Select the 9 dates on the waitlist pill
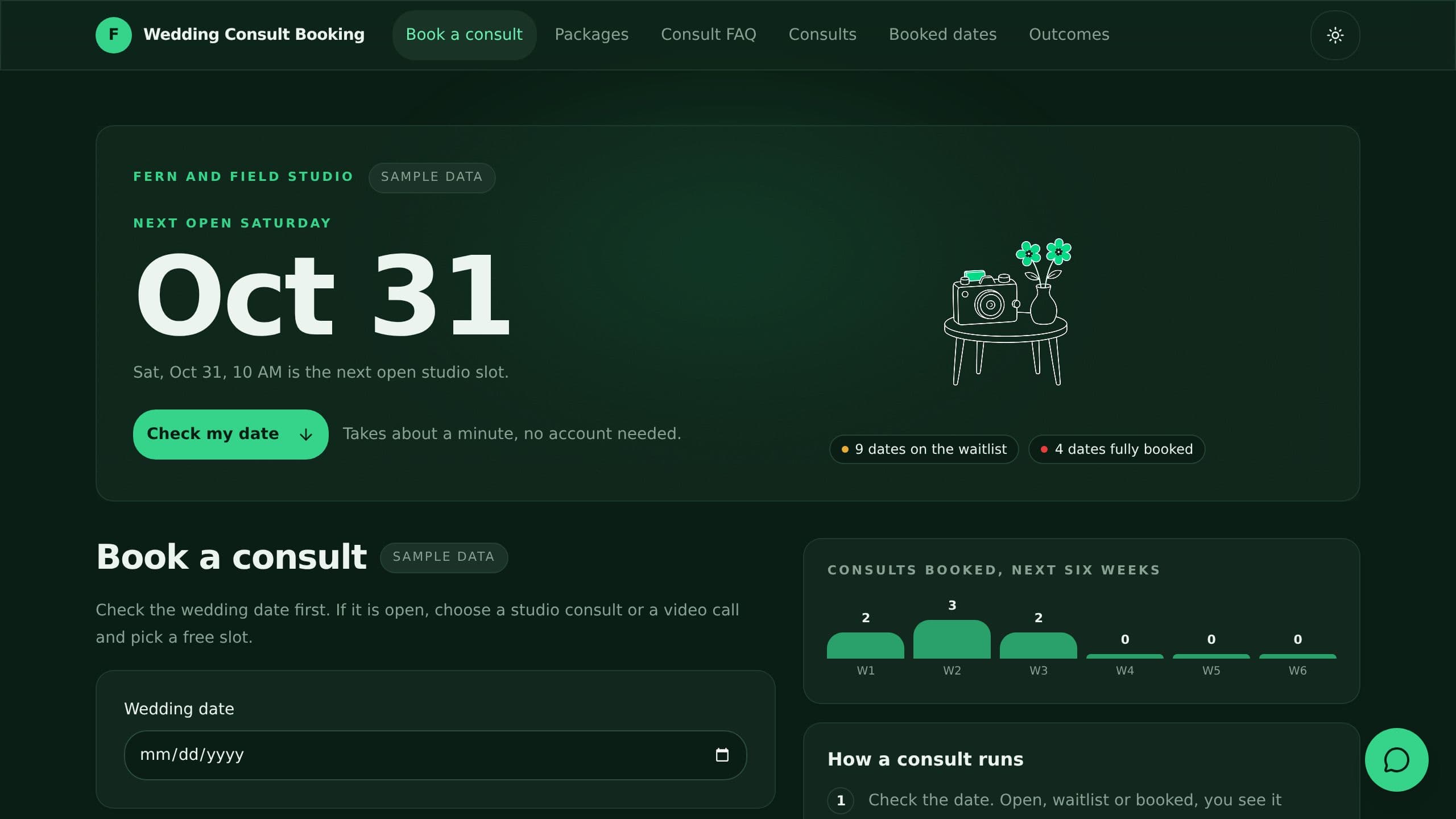Screen dimensions: 1456x819 (924, 449)
